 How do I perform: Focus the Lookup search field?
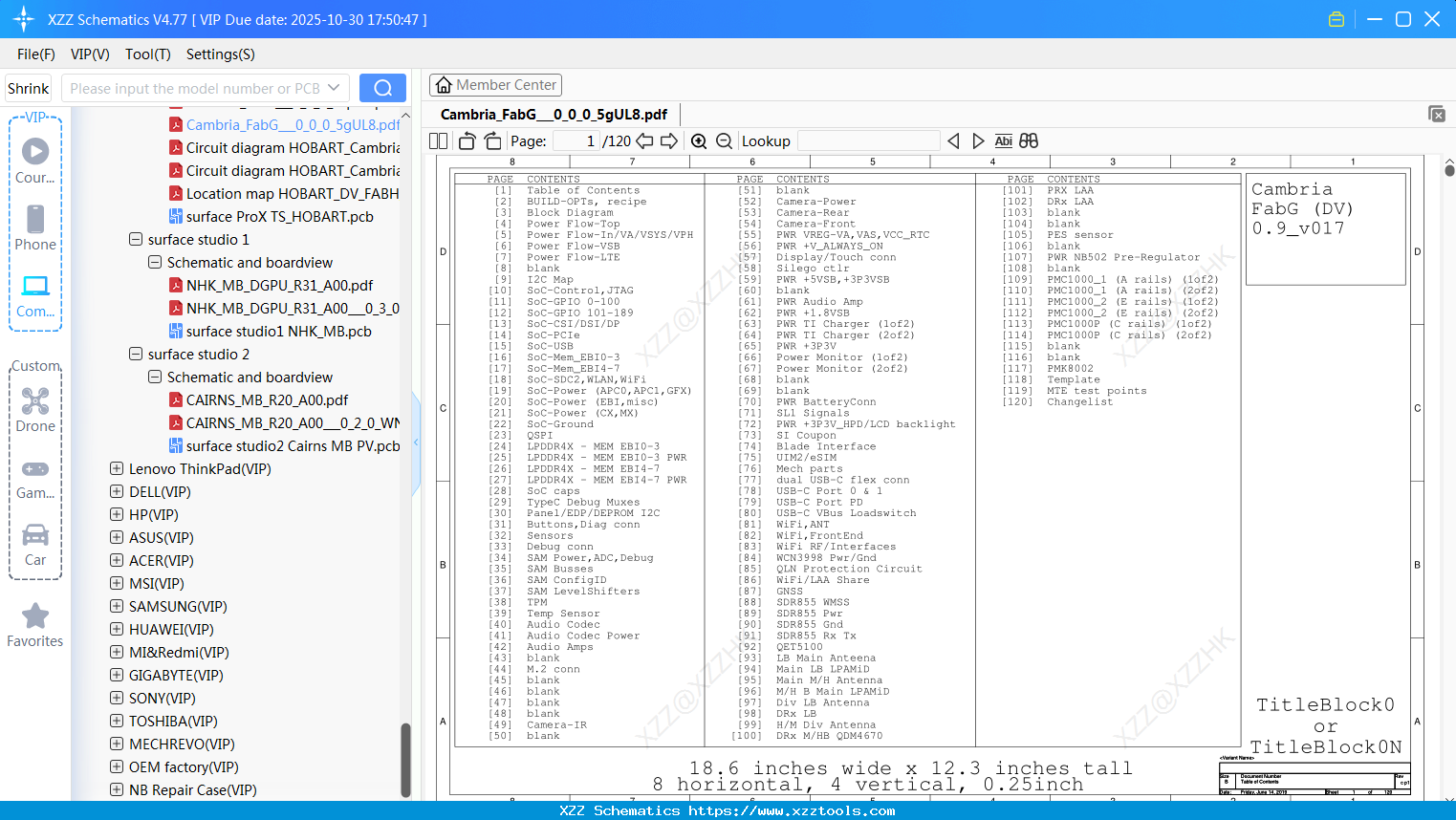coord(868,140)
